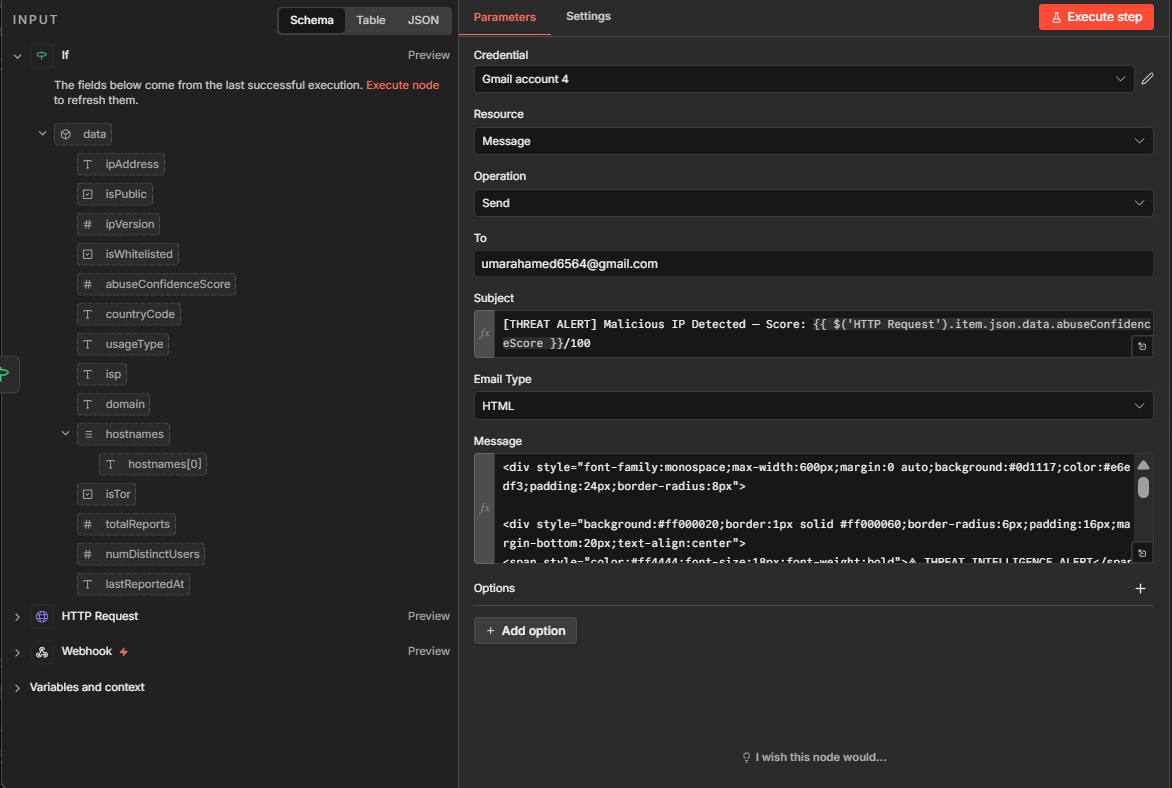Click the If node green icon

click(41, 56)
